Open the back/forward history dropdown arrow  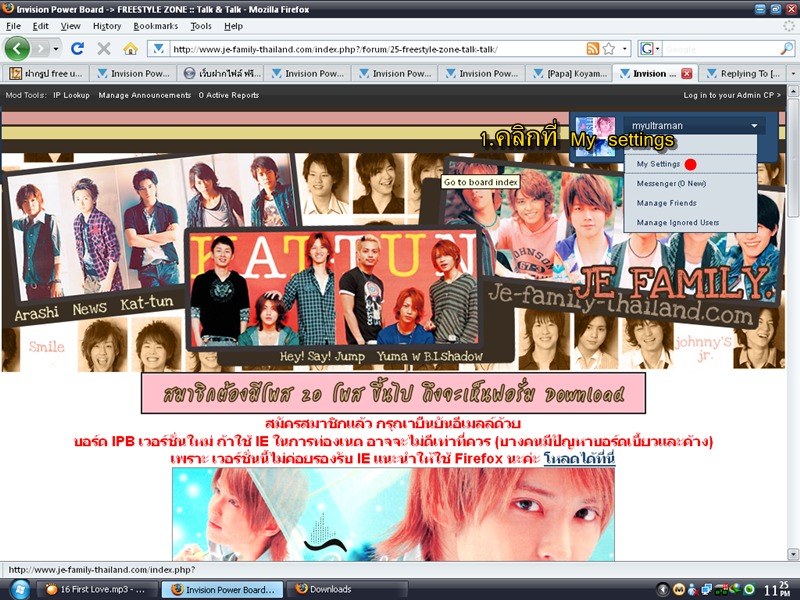[56, 49]
